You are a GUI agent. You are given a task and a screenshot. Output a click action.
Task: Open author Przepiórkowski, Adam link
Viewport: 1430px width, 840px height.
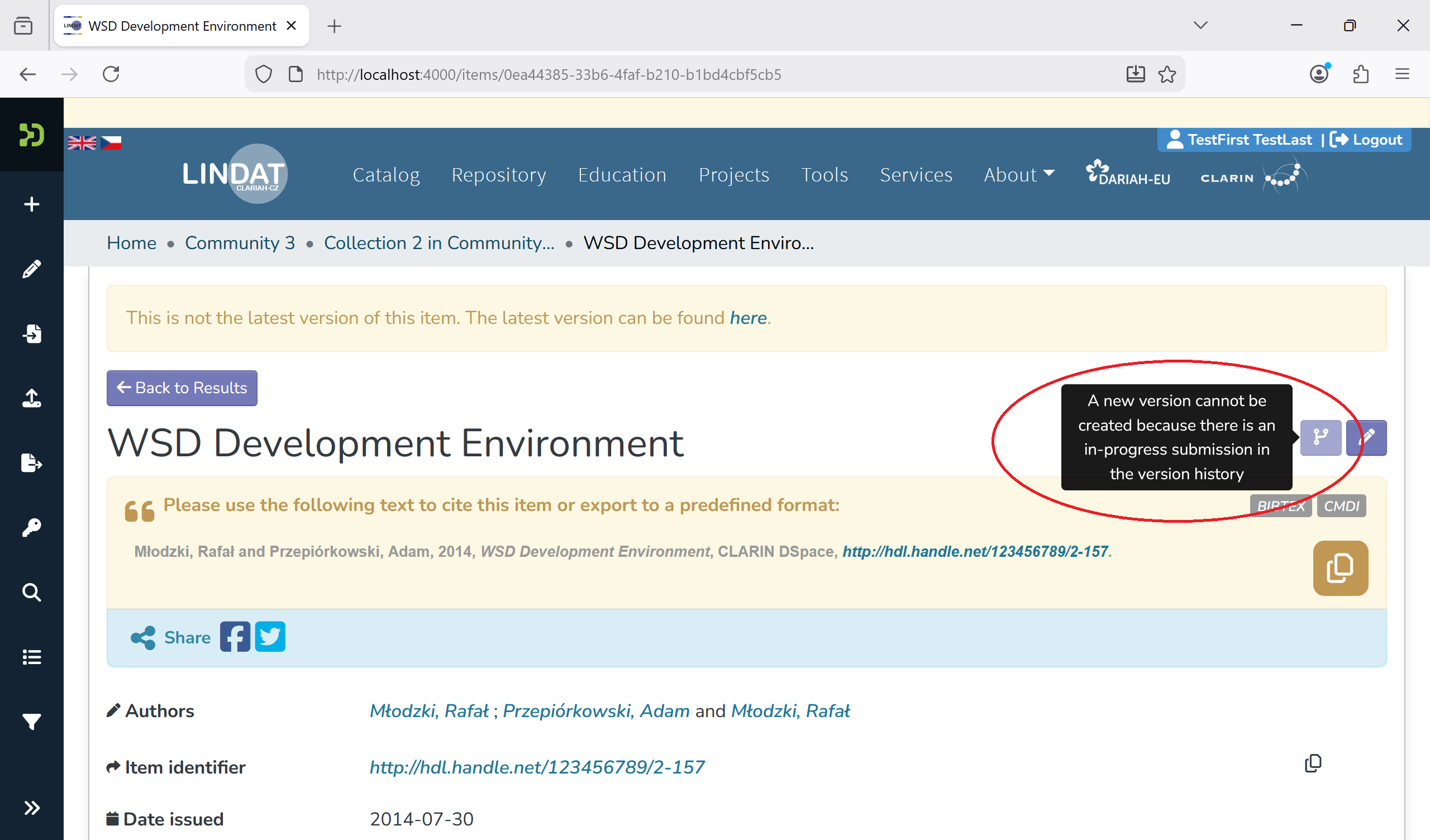[596, 711]
